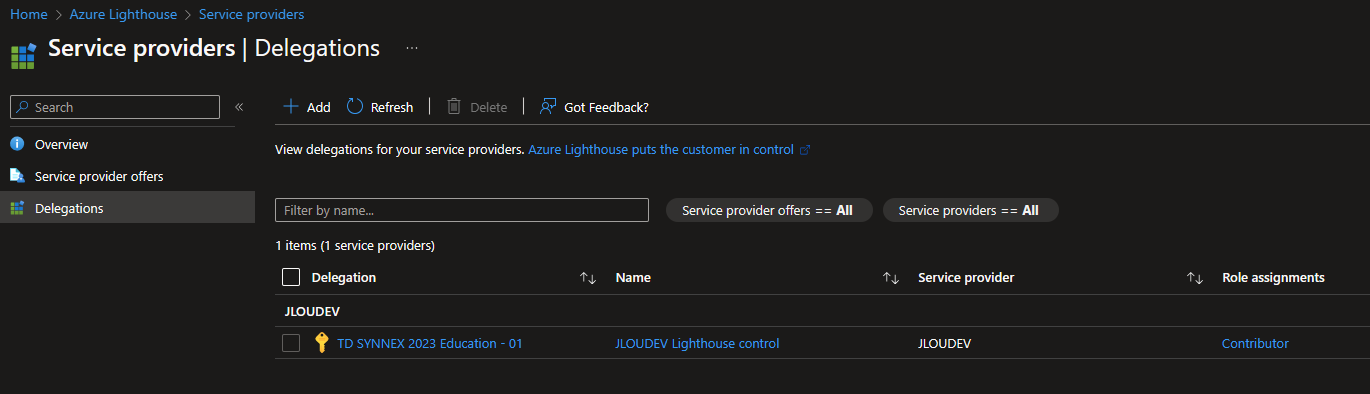
Task: Click the Delete button
Action: point(476,107)
